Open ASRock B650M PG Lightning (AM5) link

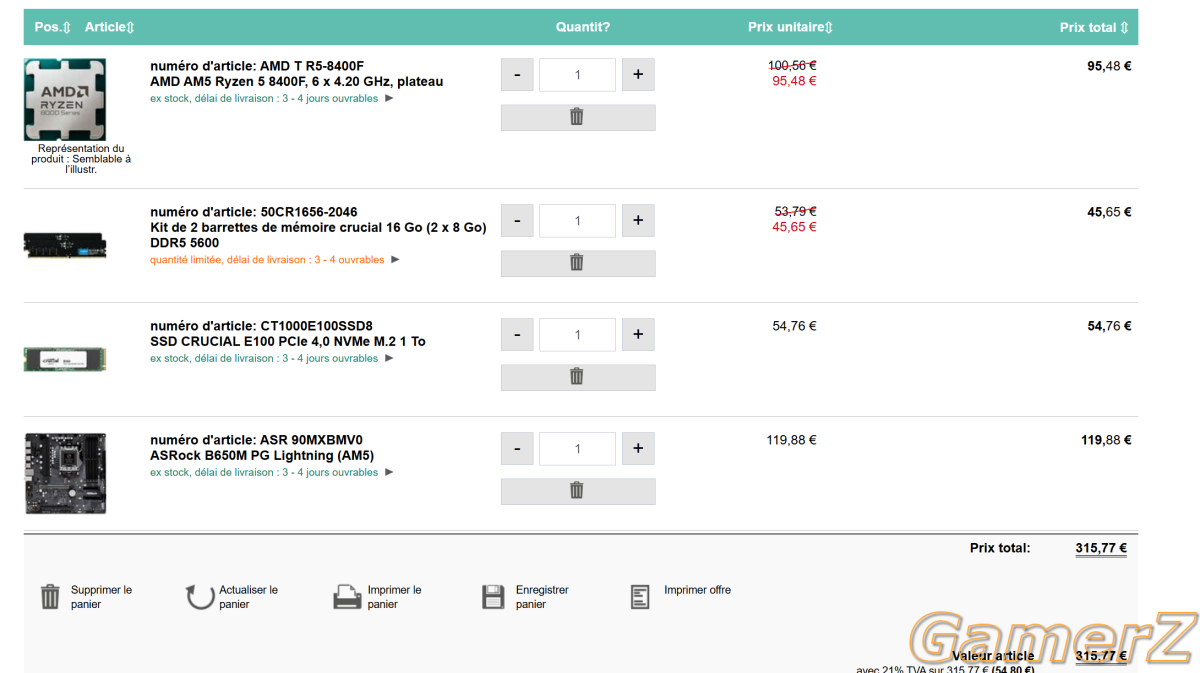(262, 456)
